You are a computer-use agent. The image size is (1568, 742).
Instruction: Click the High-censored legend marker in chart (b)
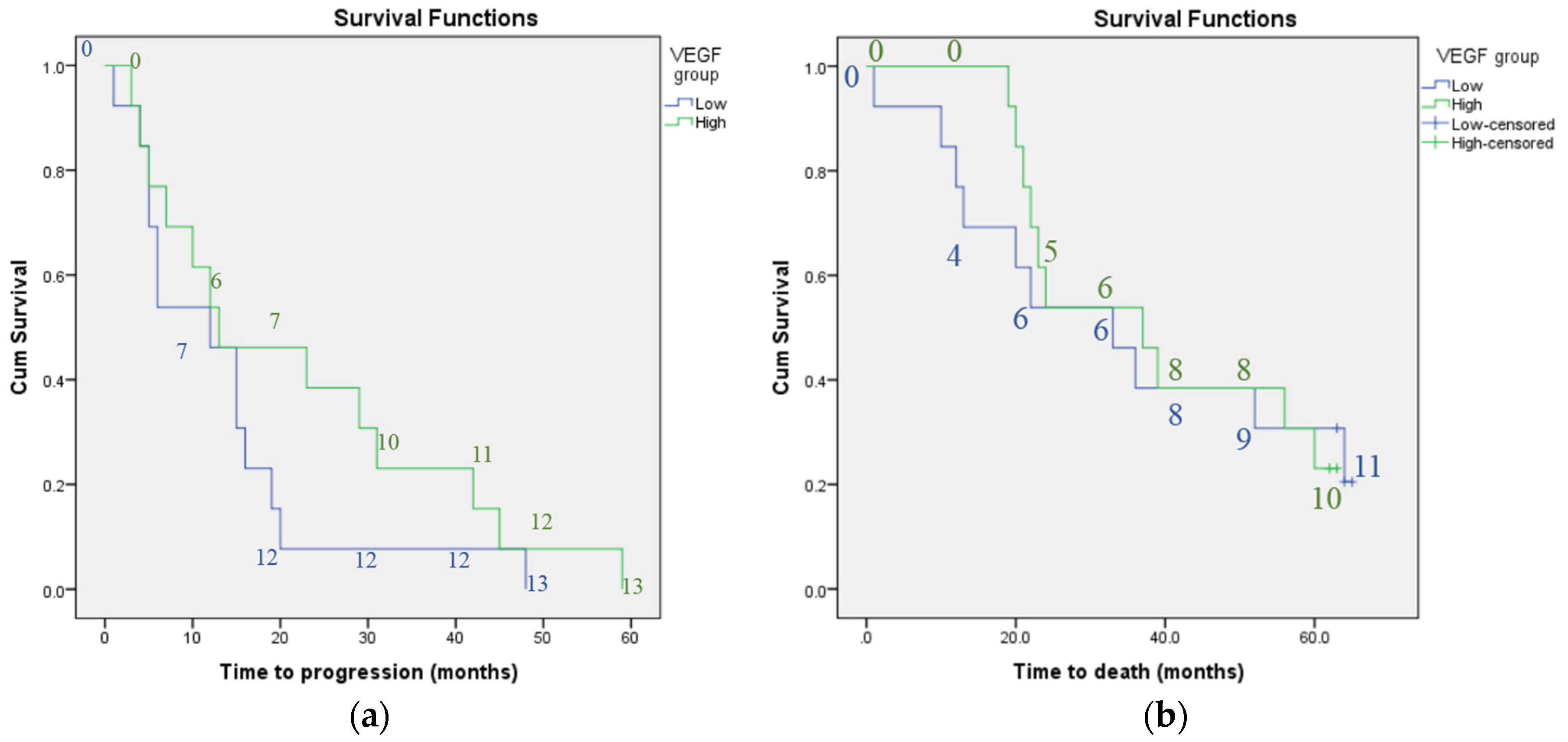click(1435, 142)
